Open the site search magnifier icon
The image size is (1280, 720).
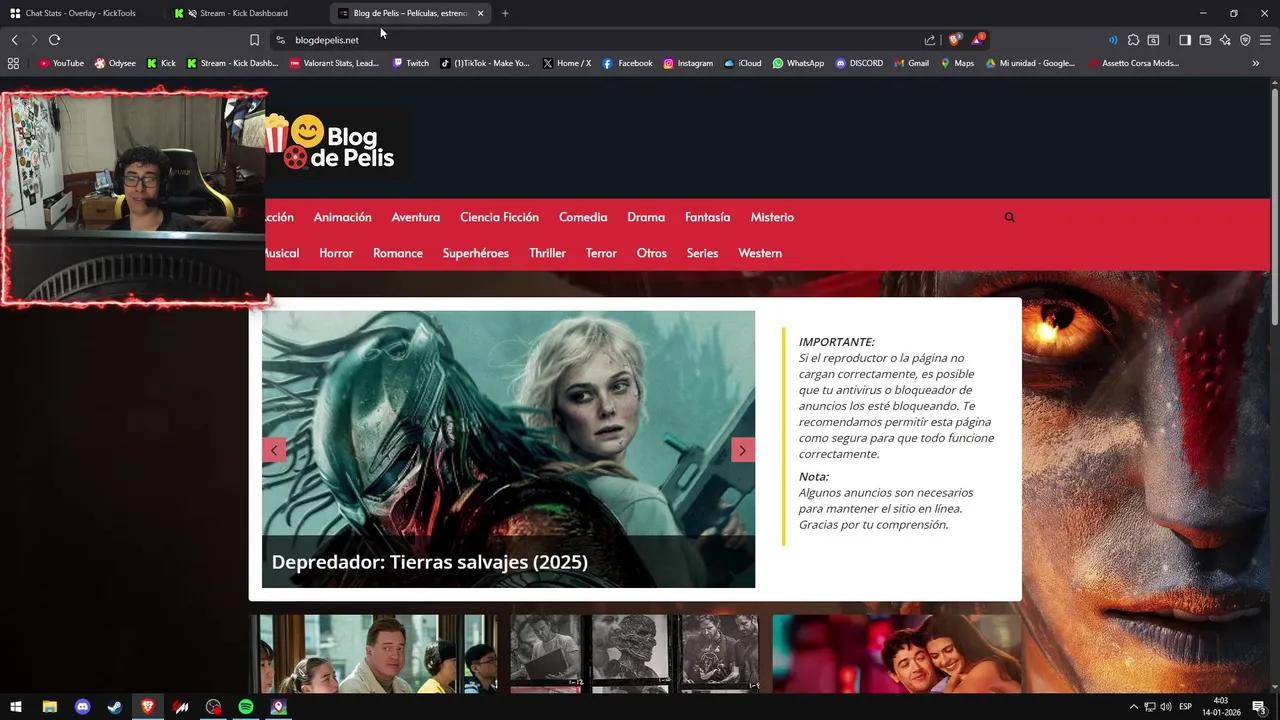(1009, 217)
